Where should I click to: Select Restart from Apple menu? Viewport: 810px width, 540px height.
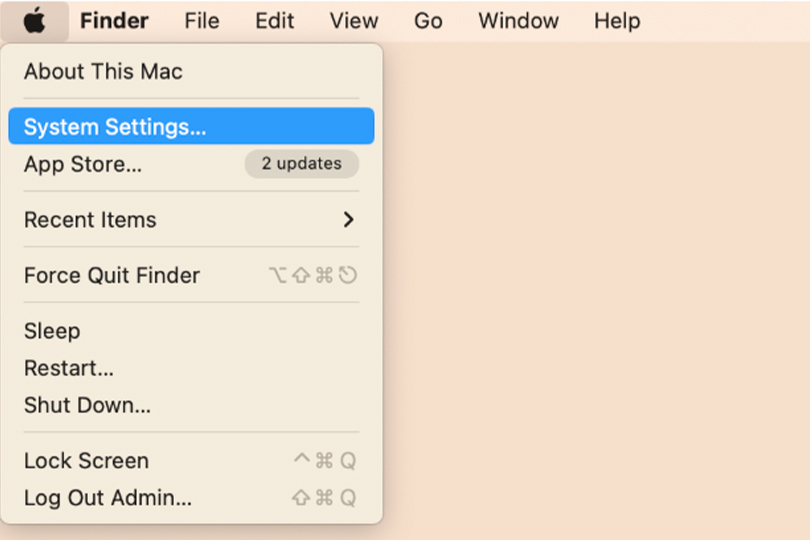[69, 368]
